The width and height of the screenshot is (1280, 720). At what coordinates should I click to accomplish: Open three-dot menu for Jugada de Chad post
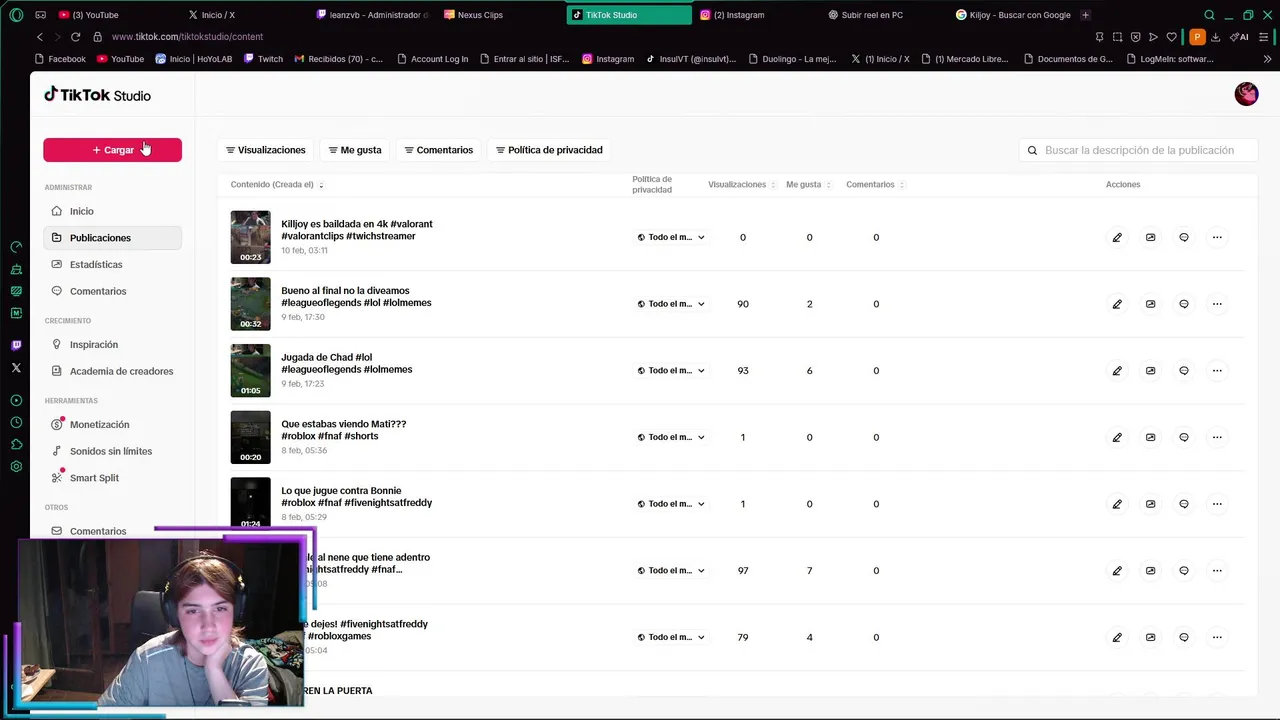click(1217, 371)
